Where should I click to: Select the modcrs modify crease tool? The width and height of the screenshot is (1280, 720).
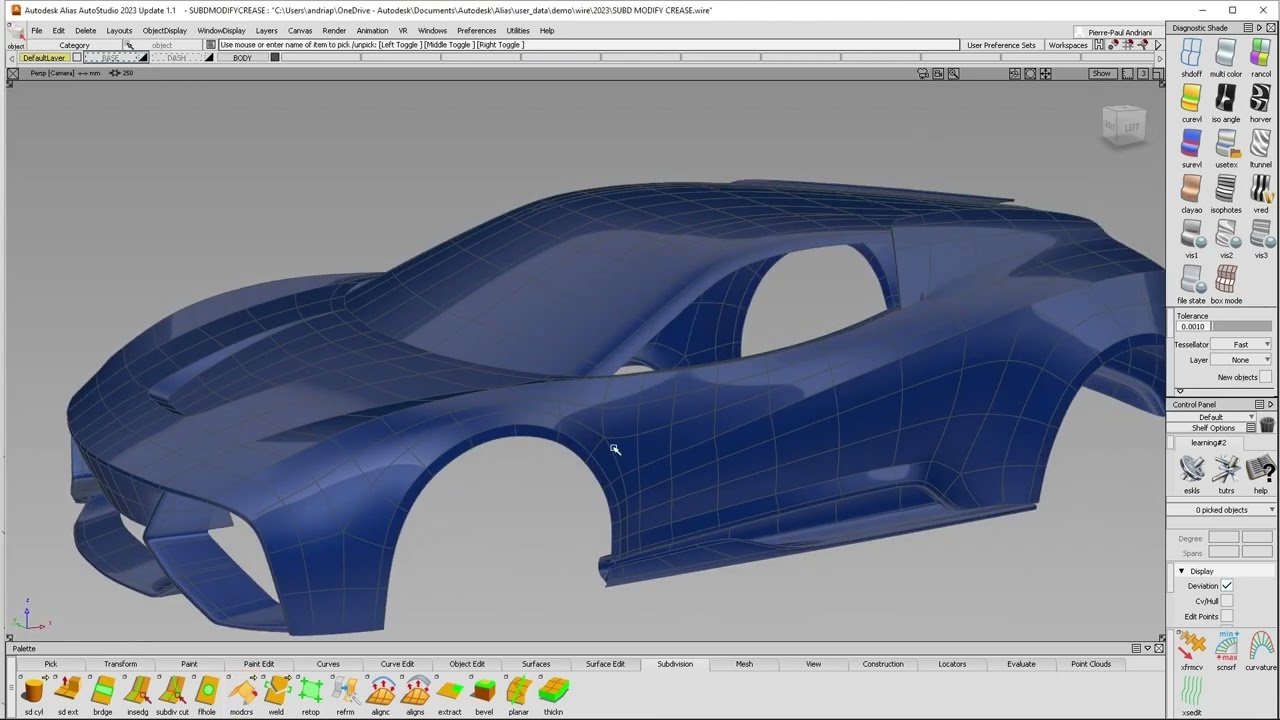tap(241, 690)
